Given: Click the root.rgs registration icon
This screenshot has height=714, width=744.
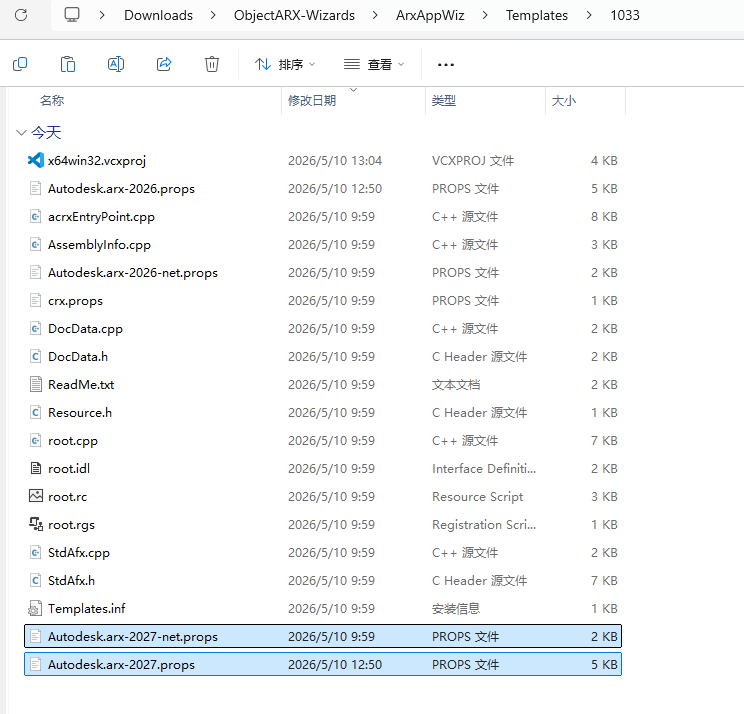Looking at the screenshot, I should coord(36,524).
